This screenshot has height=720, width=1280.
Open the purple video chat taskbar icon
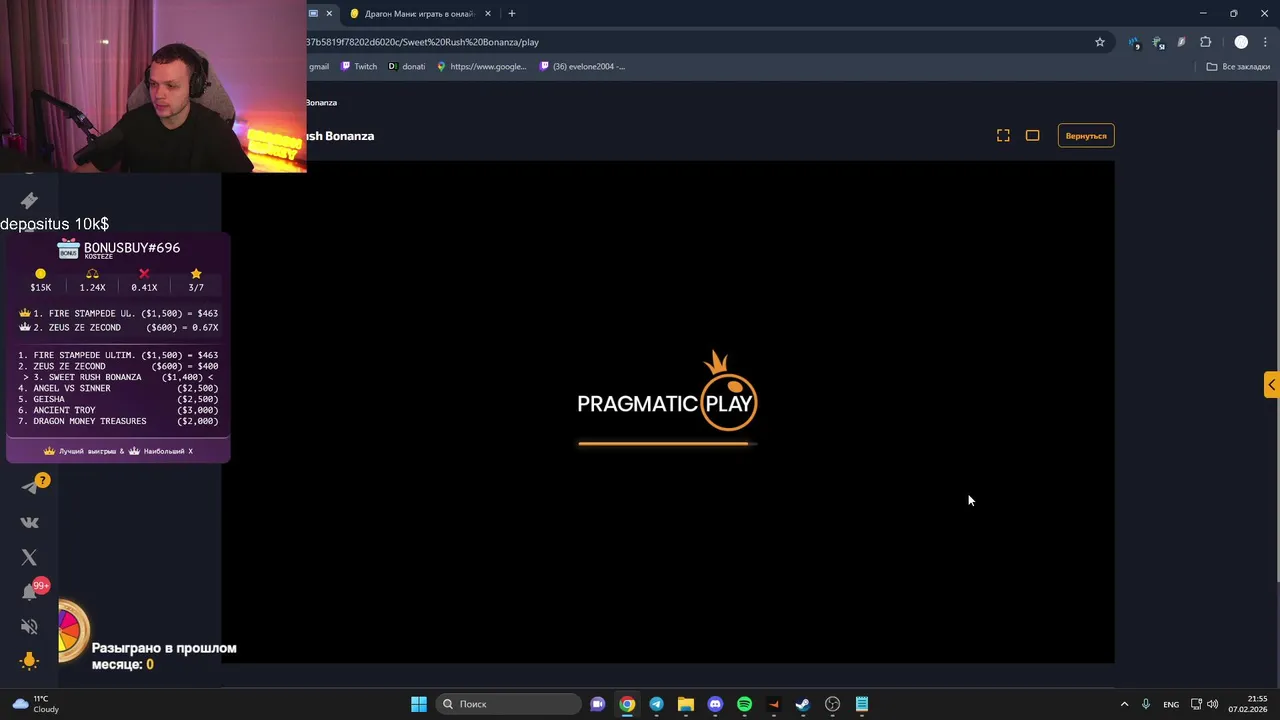597,704
